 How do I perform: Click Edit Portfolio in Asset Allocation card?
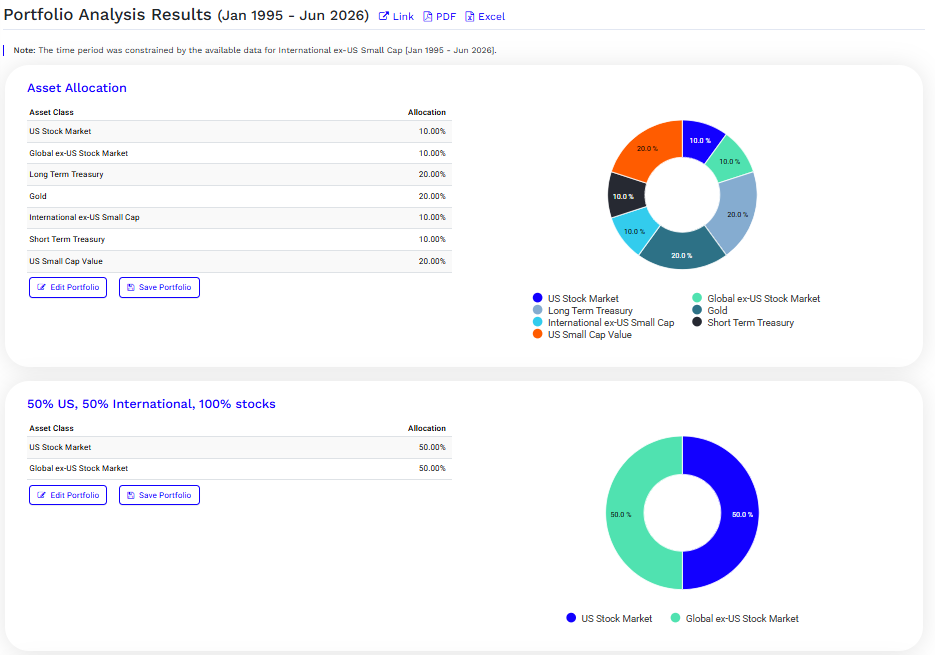68,288
